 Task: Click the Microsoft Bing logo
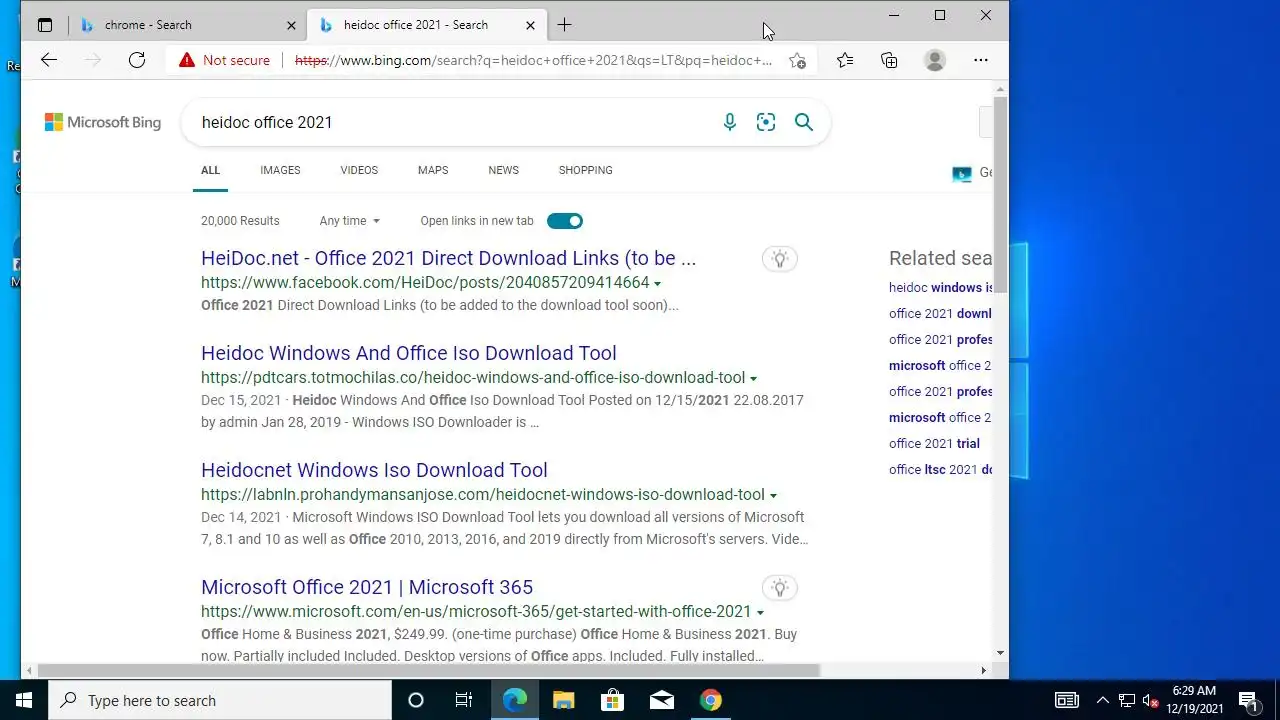[x=103, y=122]
